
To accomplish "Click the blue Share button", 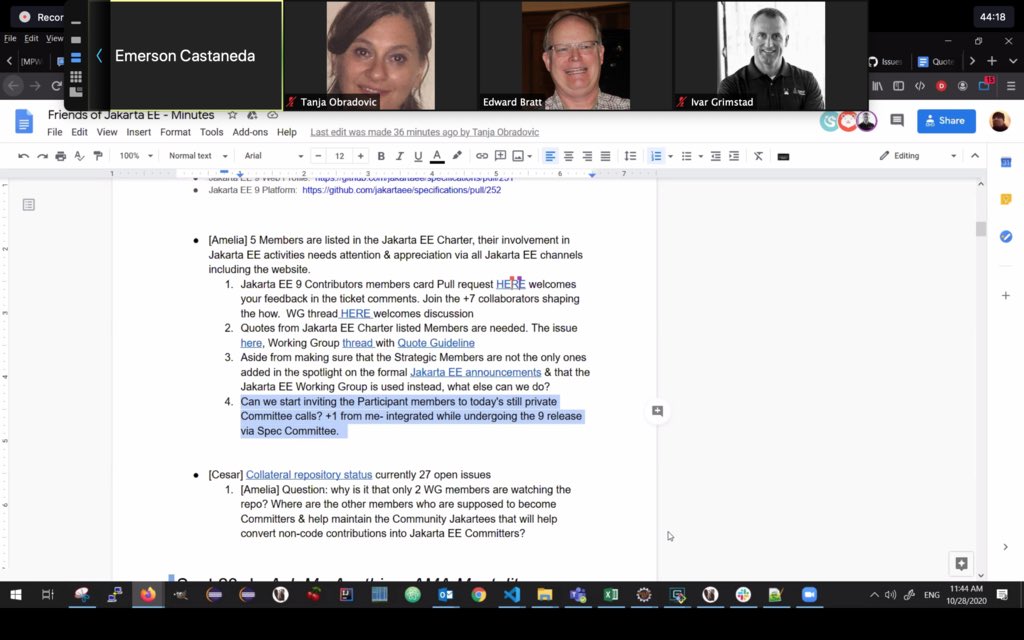I will point(946,121).
